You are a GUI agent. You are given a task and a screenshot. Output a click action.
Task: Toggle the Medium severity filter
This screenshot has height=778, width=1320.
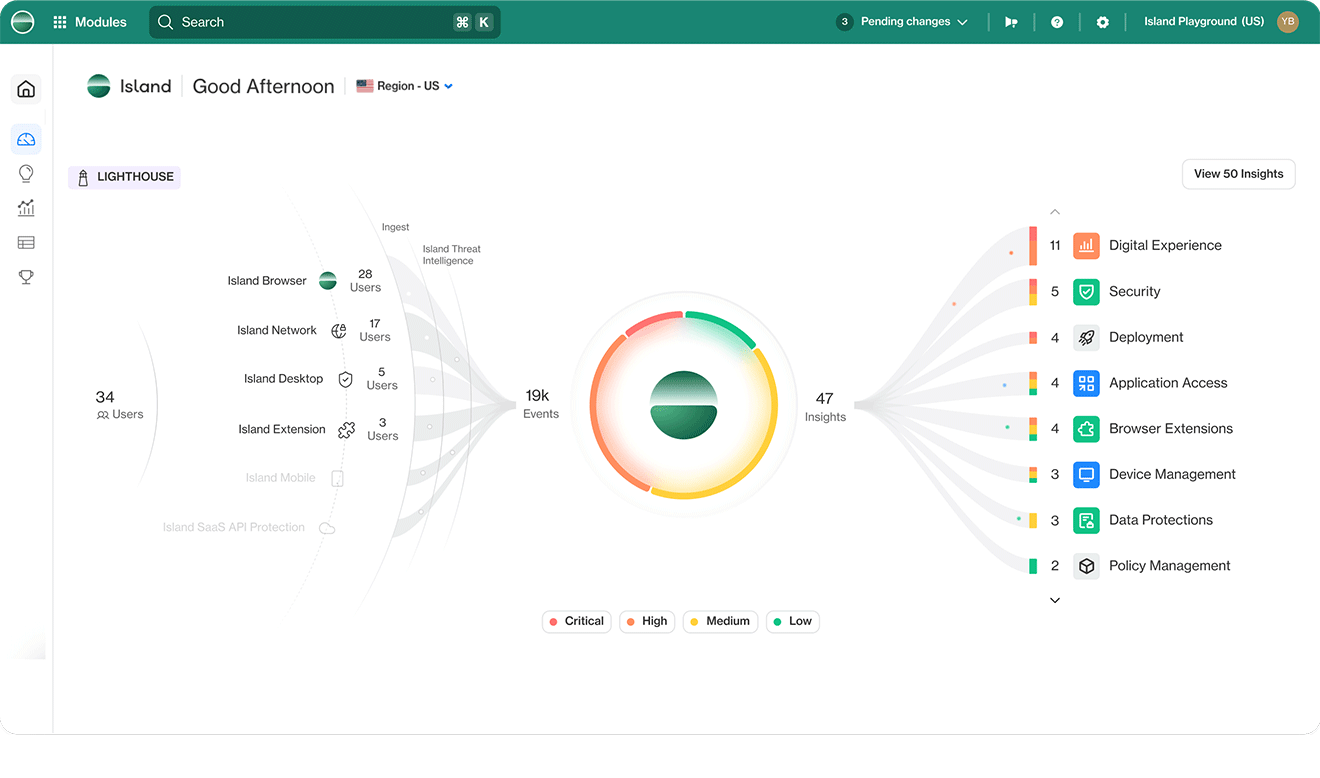coord(721,622)
